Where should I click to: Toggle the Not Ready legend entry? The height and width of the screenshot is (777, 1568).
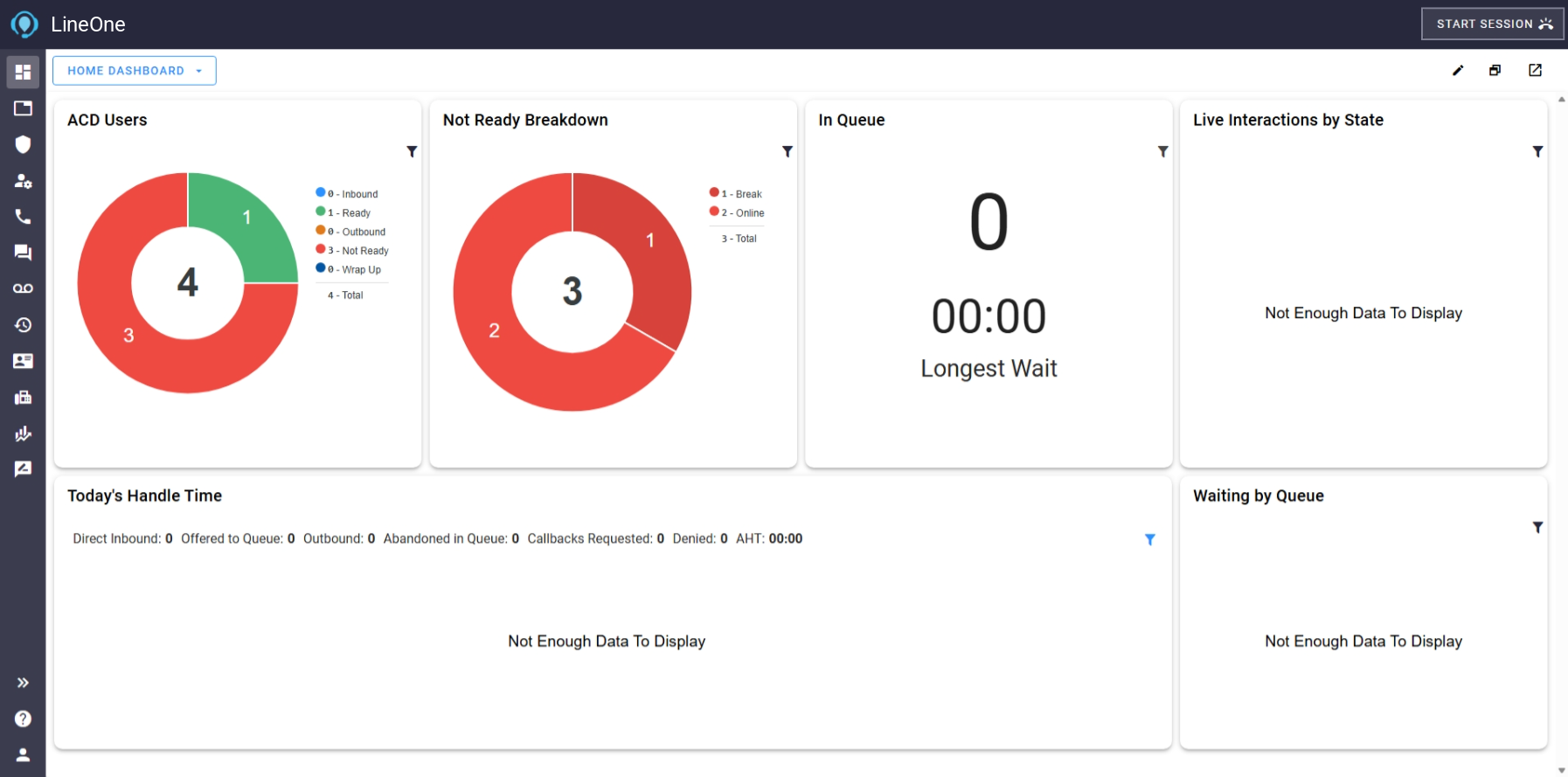pos(352,250)
